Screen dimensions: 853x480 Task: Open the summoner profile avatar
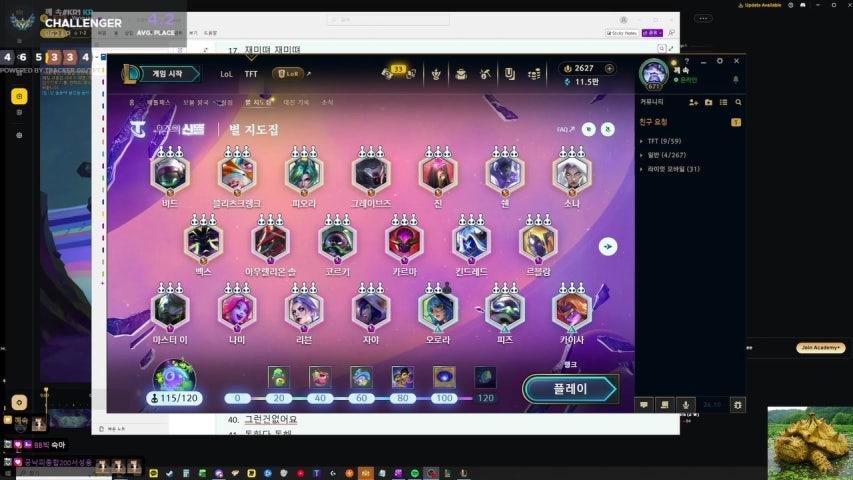[x=653, y=73]
